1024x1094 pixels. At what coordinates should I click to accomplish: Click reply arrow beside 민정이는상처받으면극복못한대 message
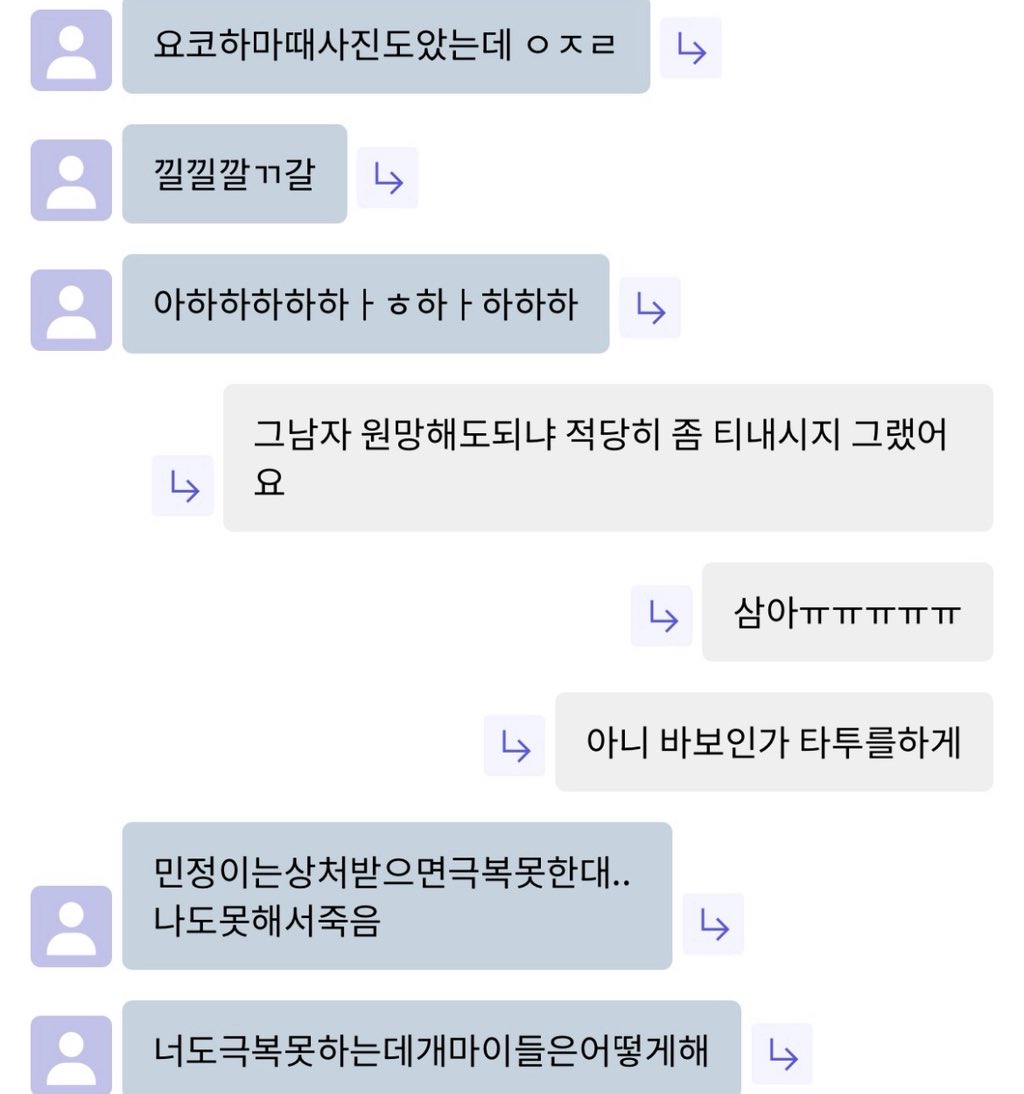[713, 923]
